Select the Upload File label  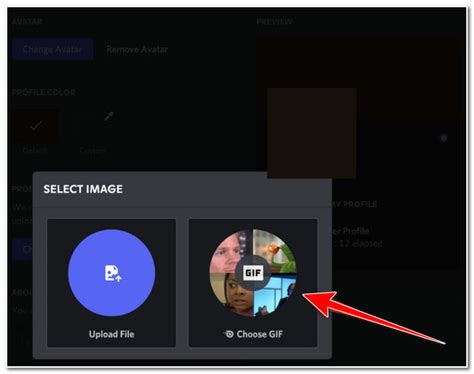tap(112, 334)
